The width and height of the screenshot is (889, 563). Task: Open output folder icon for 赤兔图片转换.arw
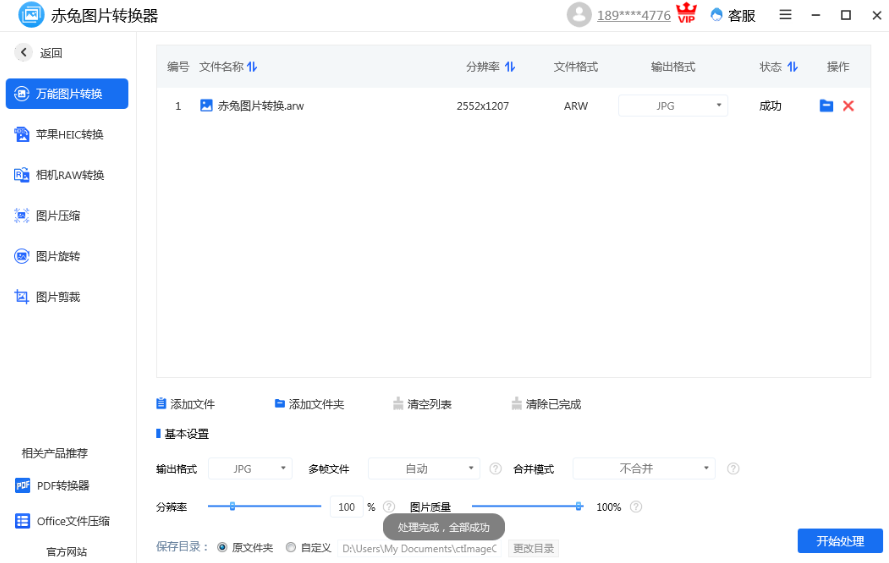(x=826, y=106)
